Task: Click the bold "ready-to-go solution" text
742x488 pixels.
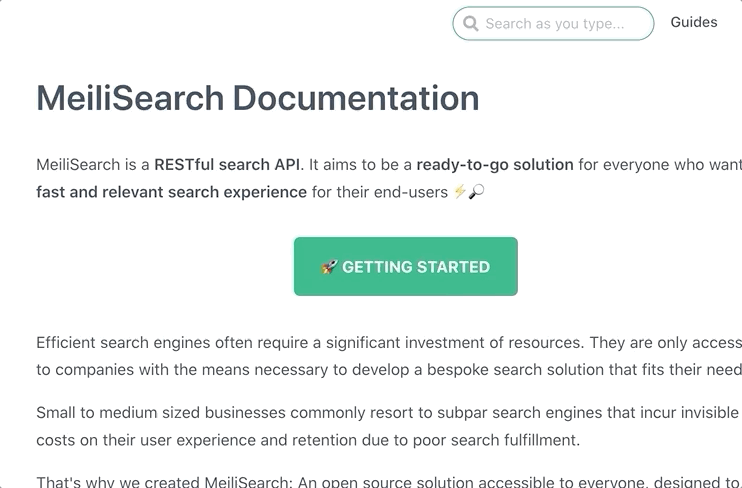Action: click(x=495, y=164)
